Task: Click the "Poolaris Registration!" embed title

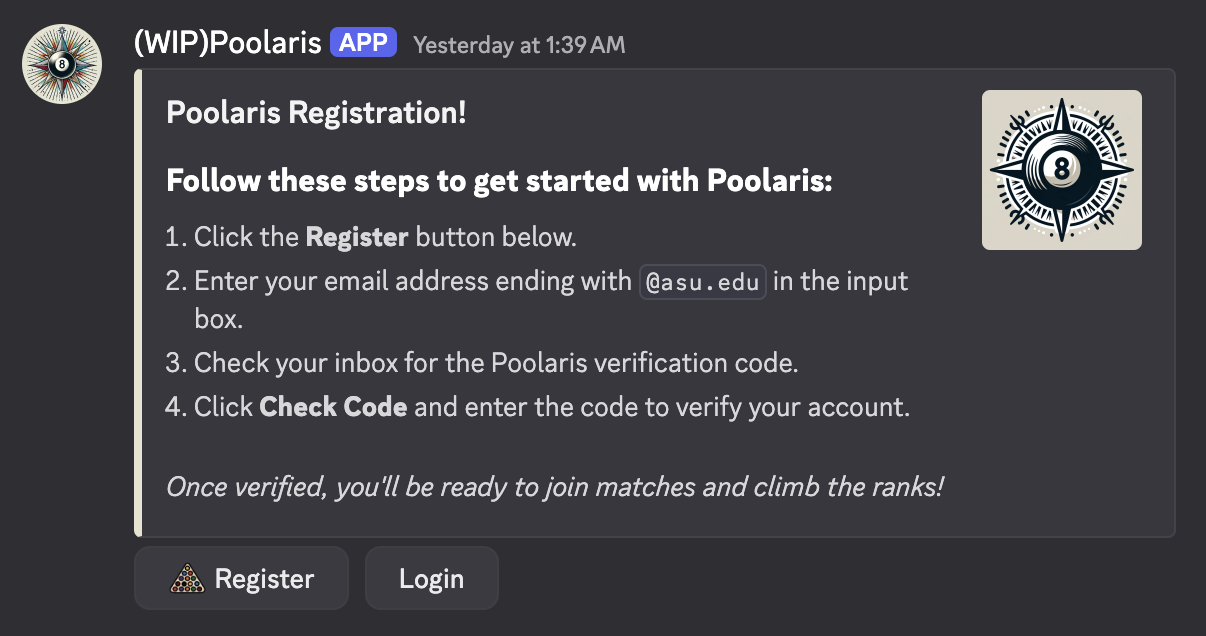Action: pyautogui.click(x=316, y=112)
